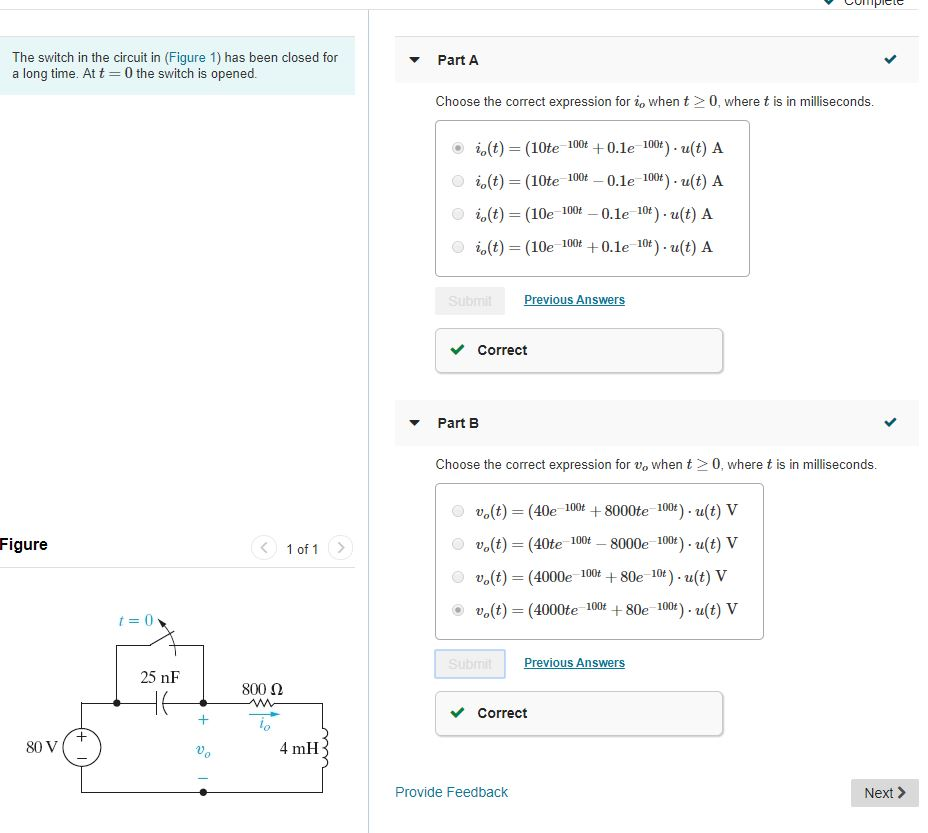Click the checkmark inside Part A's Correct box

[459, 350]
